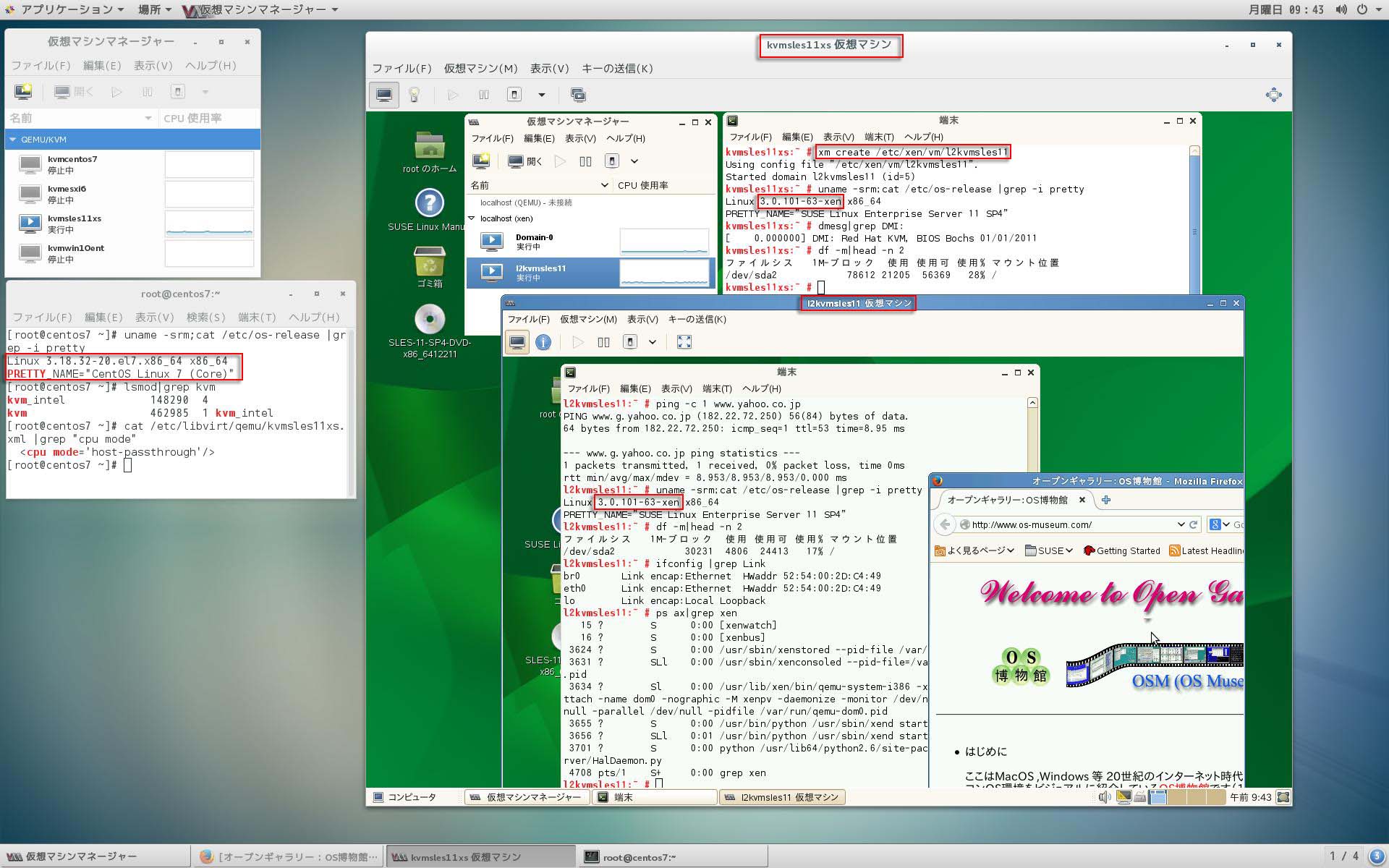Click the volume icon in top panel
This screenshot has height=868, width=1389.
1341,9
